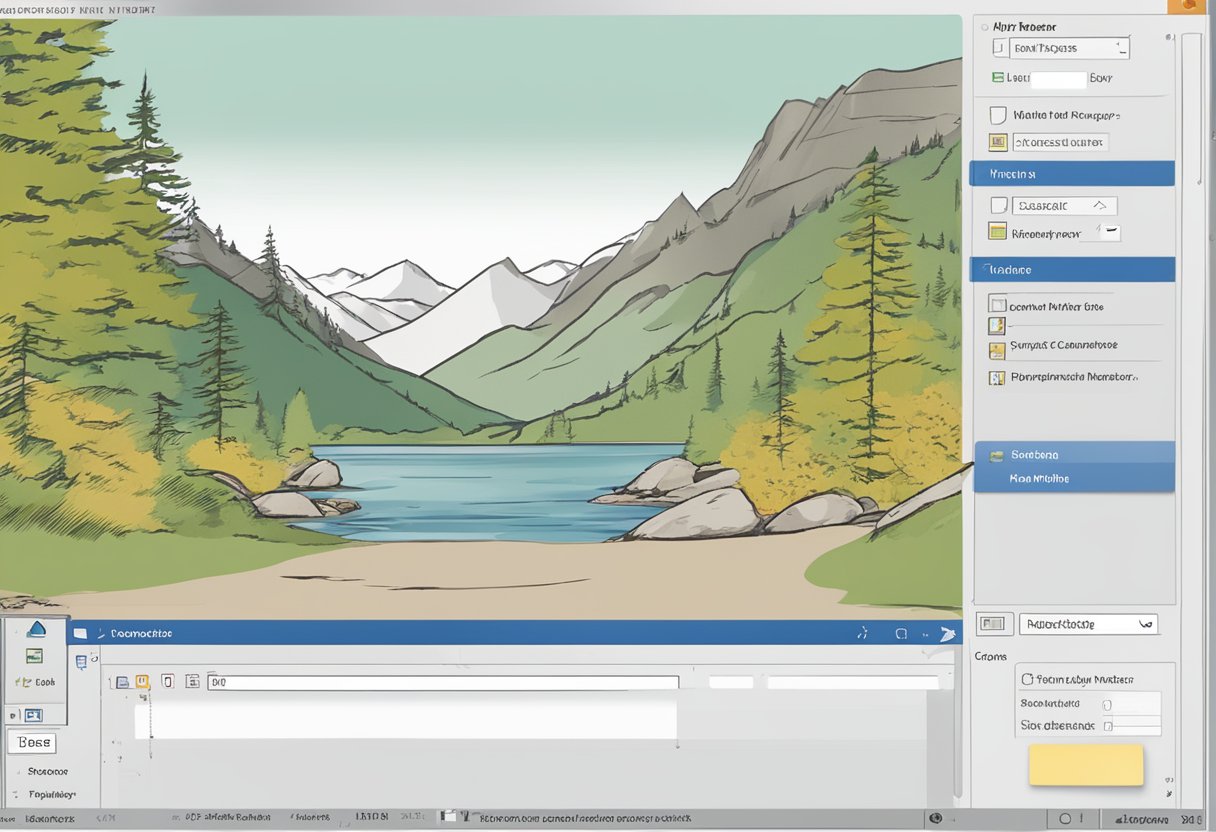Viewport: 1216px width, 832px height.
Task: Click the paper-plane send icon in the blue title bar
Action: coord(947,633)
